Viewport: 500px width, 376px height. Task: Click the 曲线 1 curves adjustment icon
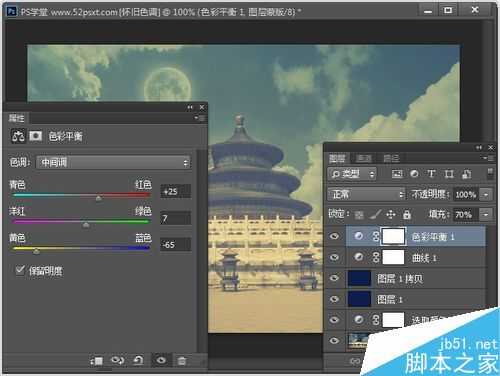coord(359,257)
